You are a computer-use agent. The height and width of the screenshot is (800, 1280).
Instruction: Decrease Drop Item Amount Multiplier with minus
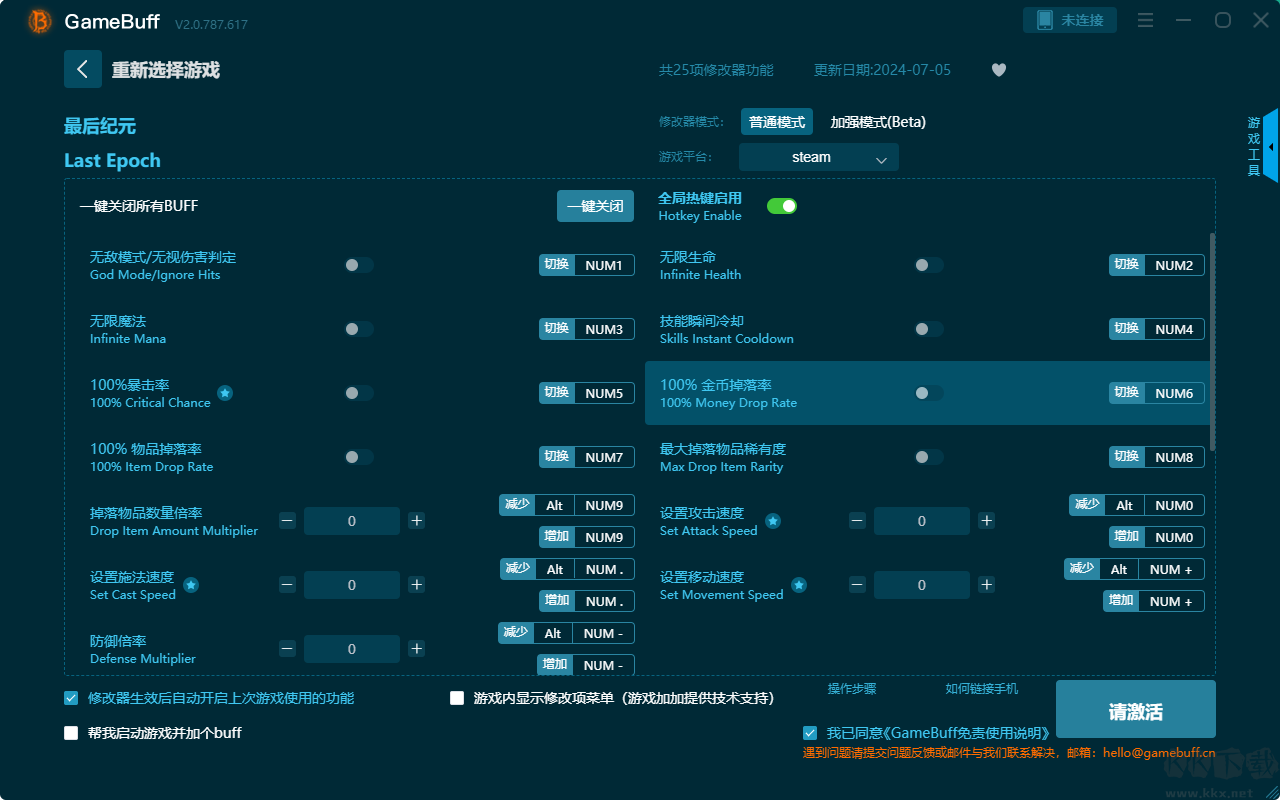(x=287, y=521)
